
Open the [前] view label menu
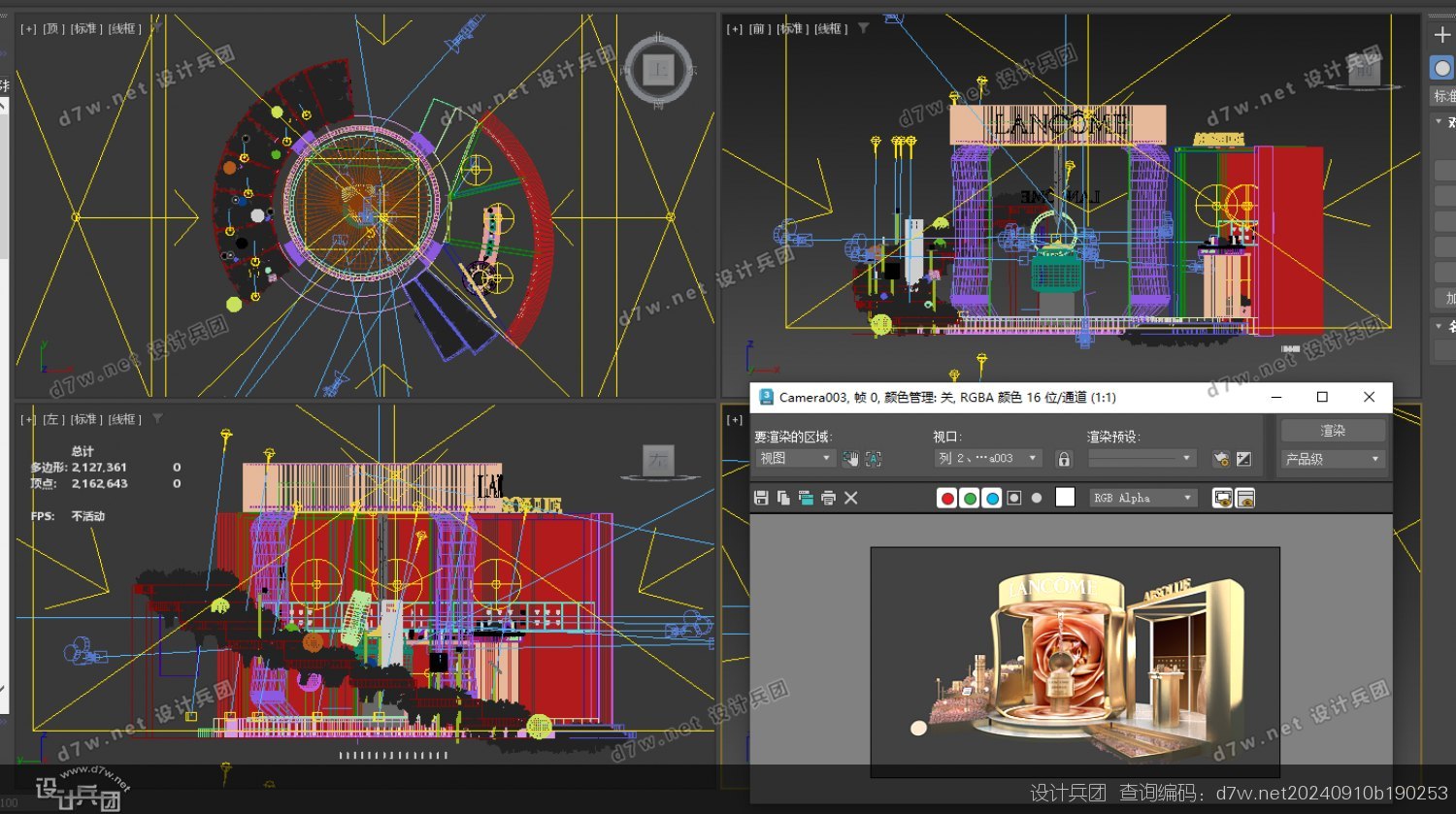click(760, 29)
